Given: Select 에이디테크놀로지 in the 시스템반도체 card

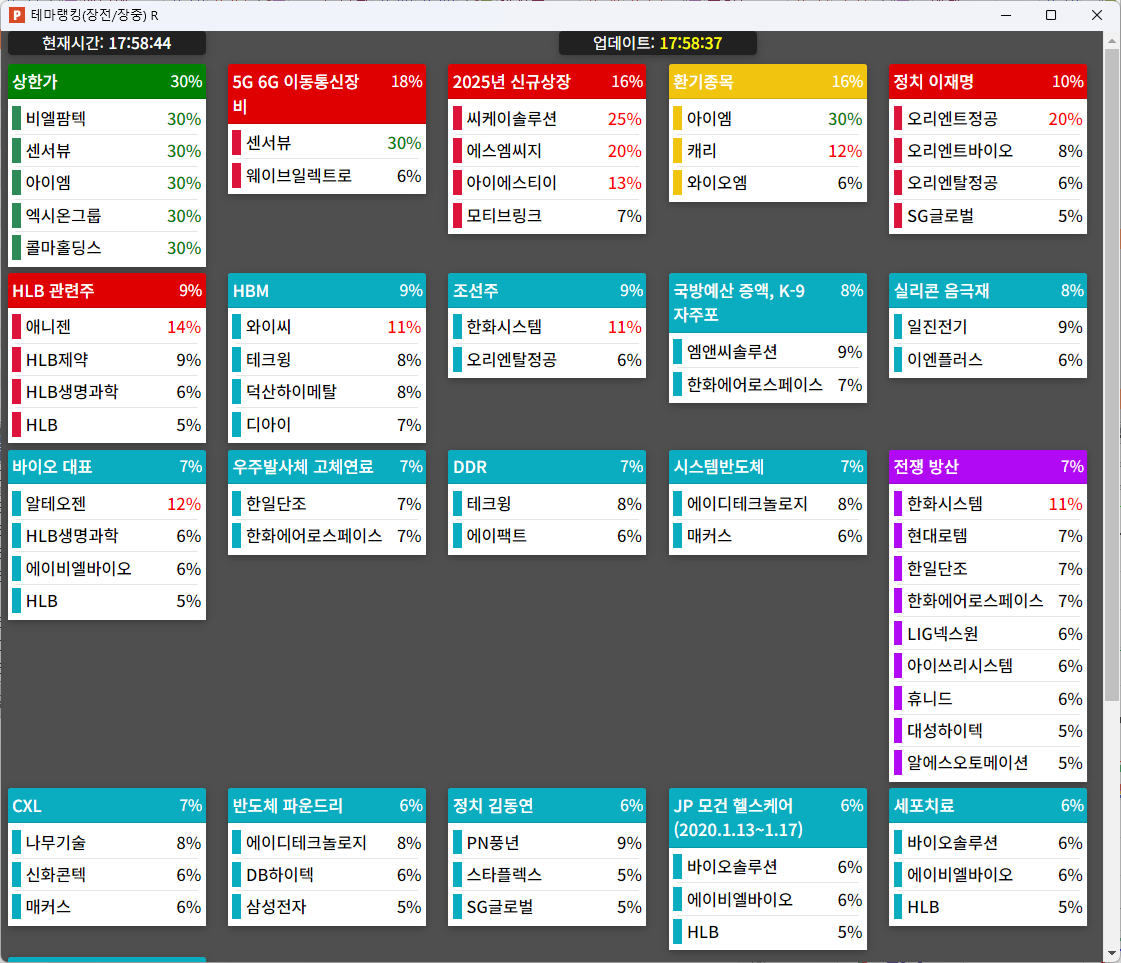Looking at the screenshot, I should pyautogui.click(x=768, y=504).
